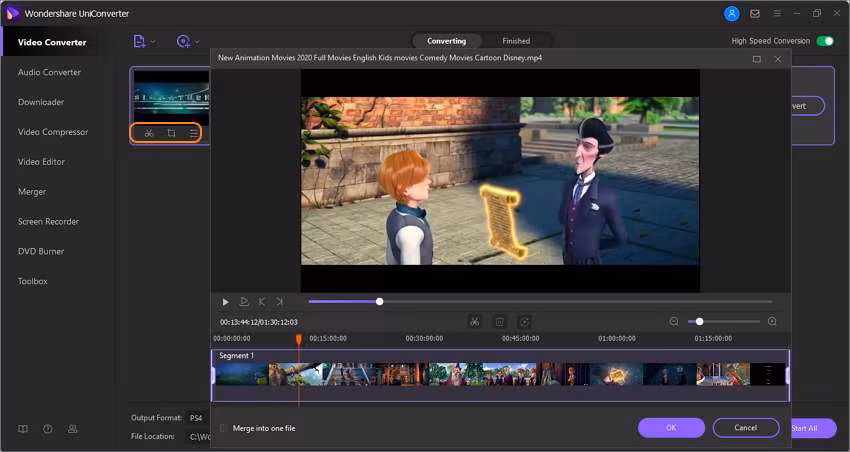Open the user account icon
The width and height of the screenshot is (850, 452).
click(x=732, y=14)
